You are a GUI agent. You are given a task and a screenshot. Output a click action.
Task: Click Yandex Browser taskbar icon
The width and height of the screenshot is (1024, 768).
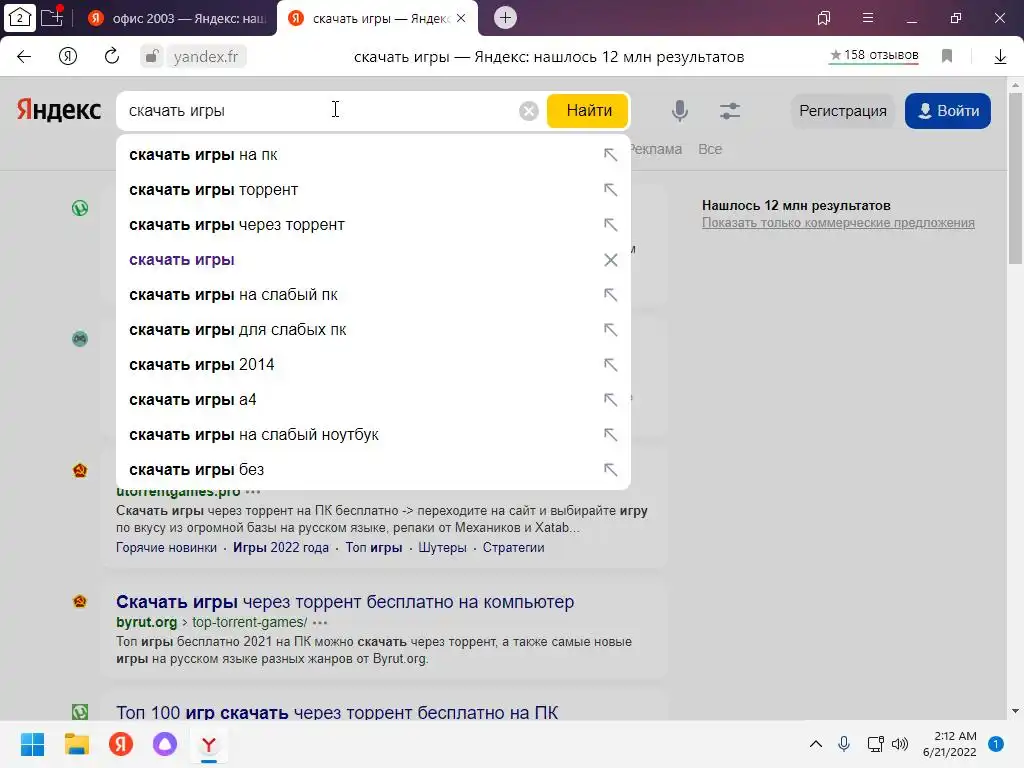(208, 744)
